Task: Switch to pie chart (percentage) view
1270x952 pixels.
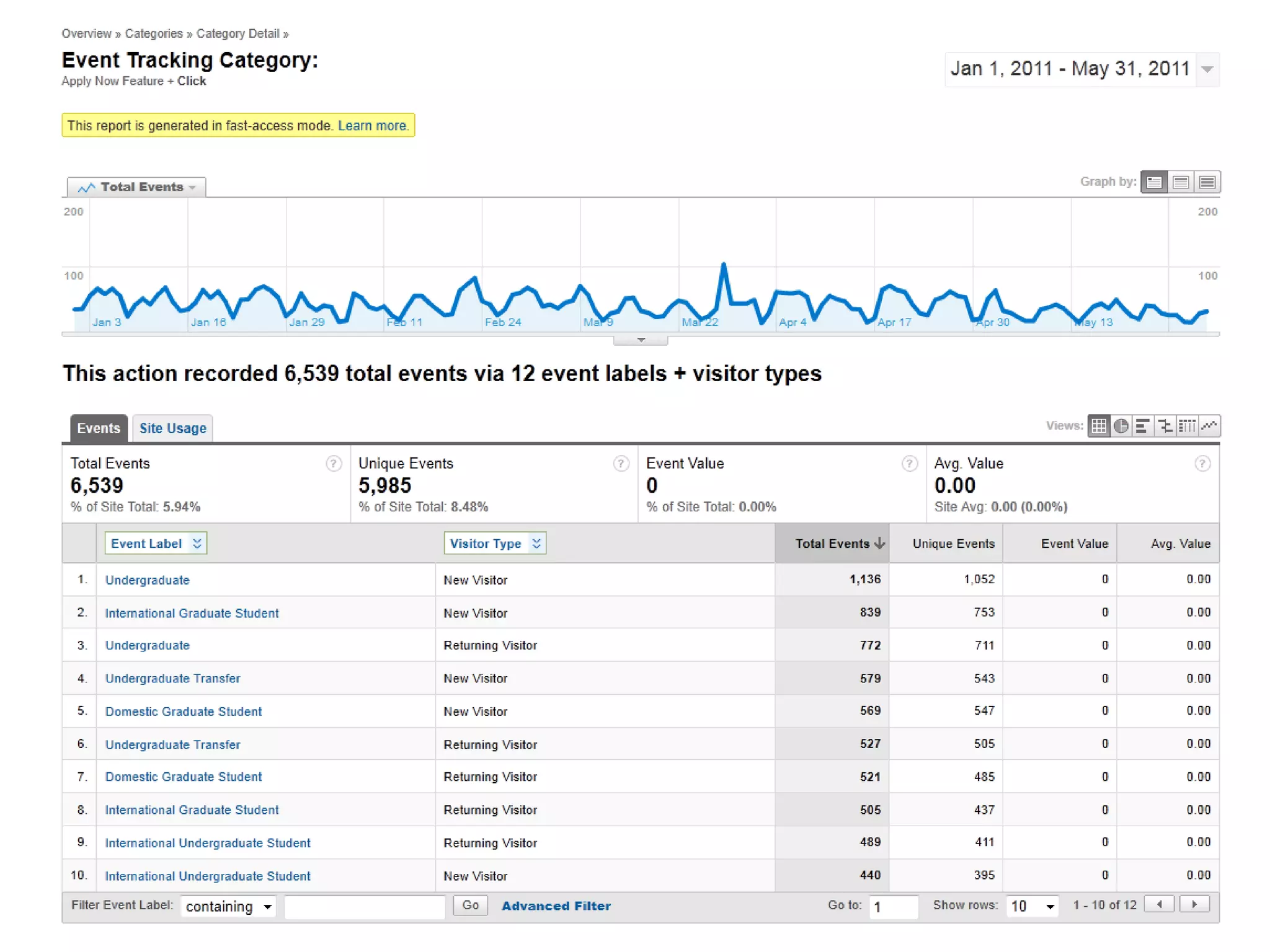Action: 1121,426
